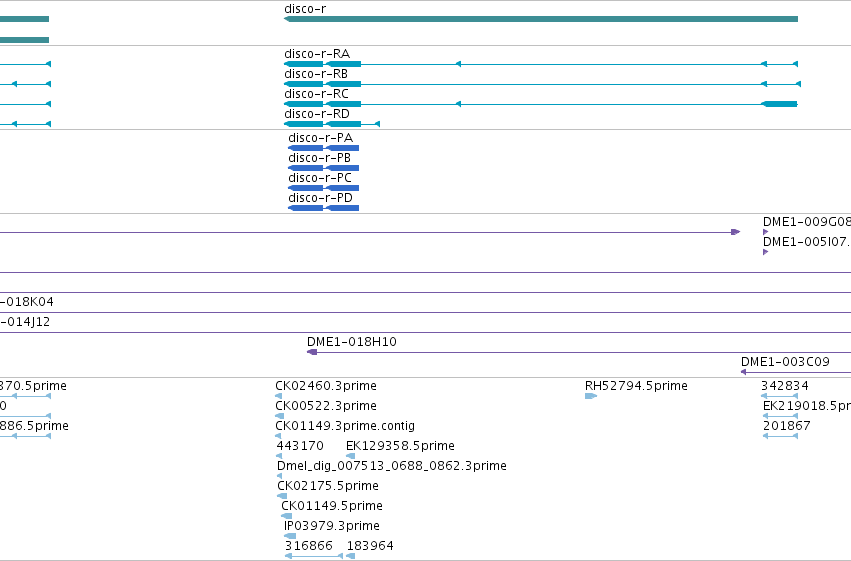Select clone DME1-009G08 label
Screen dimensions: 851x561
(x=806, y=222)
